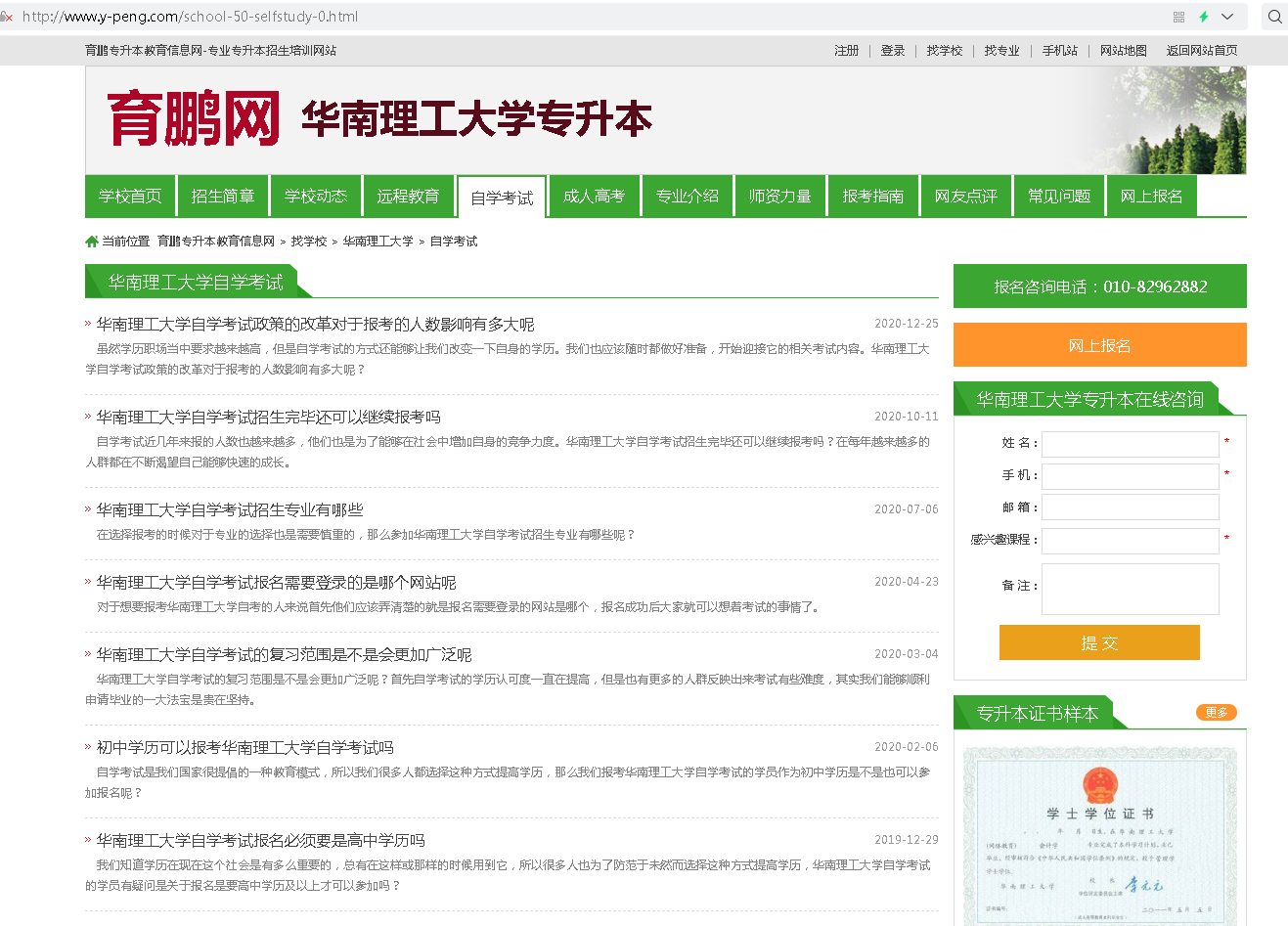Open the 学校首页 navigation tab

[130, 197]
